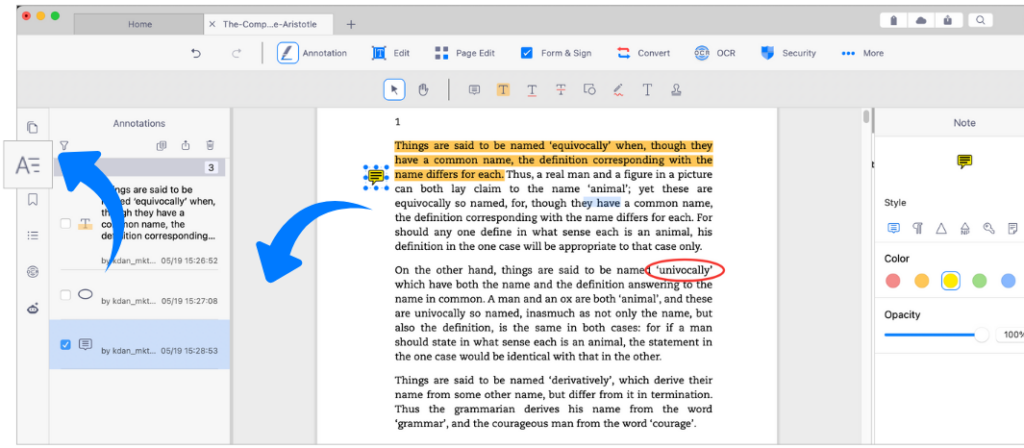The image size is (1024, 448).
Task: Select the blue color swatch
Action: 1008,281
